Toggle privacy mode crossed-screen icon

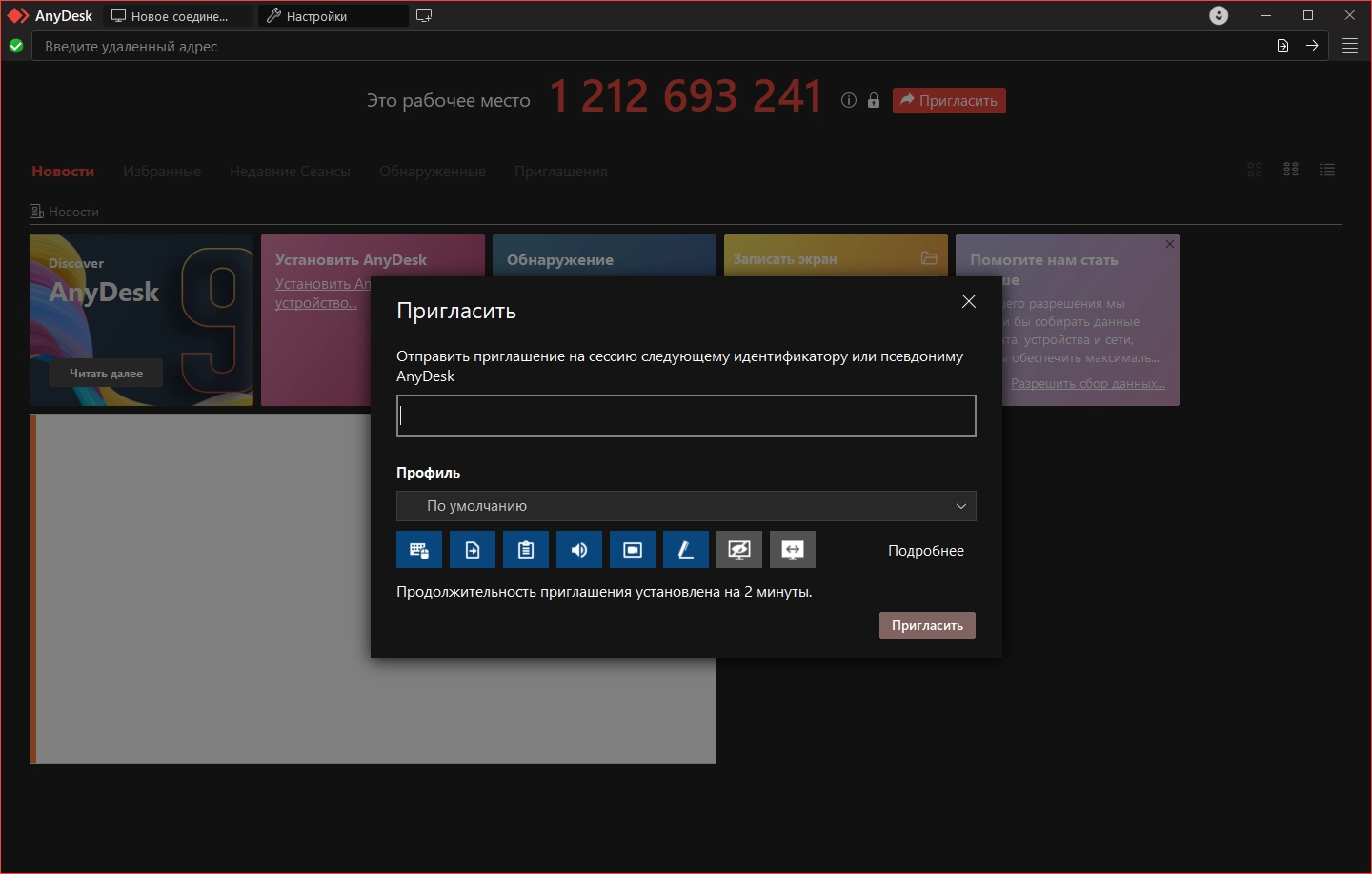click(x=739, y=550)
